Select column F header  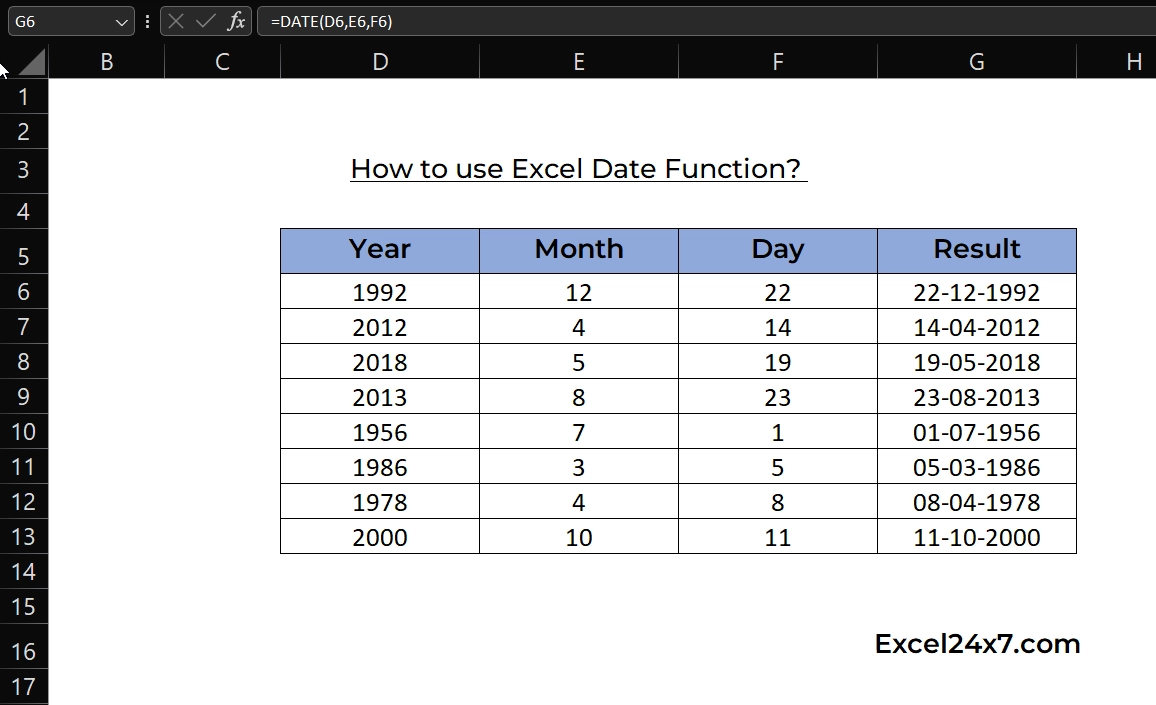pyautogui.click(x=778, y=62)
